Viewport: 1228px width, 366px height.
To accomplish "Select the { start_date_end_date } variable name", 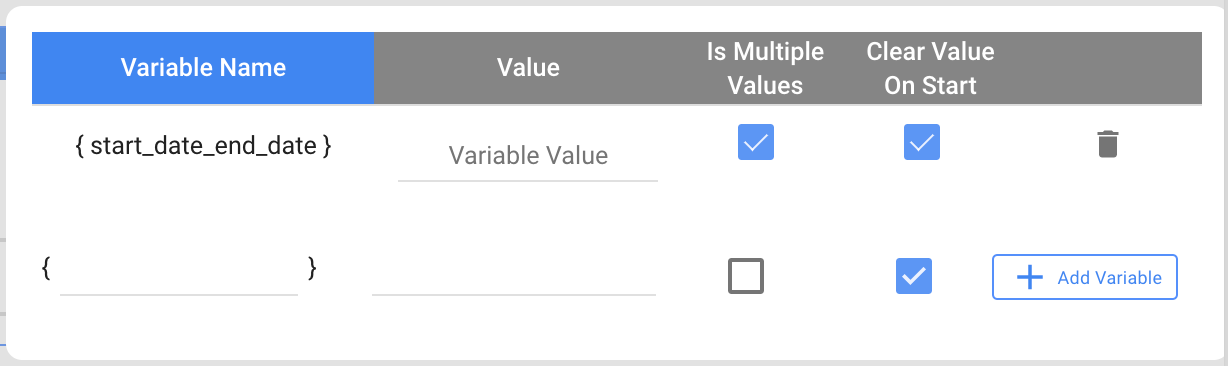I will tap(203, 147).
